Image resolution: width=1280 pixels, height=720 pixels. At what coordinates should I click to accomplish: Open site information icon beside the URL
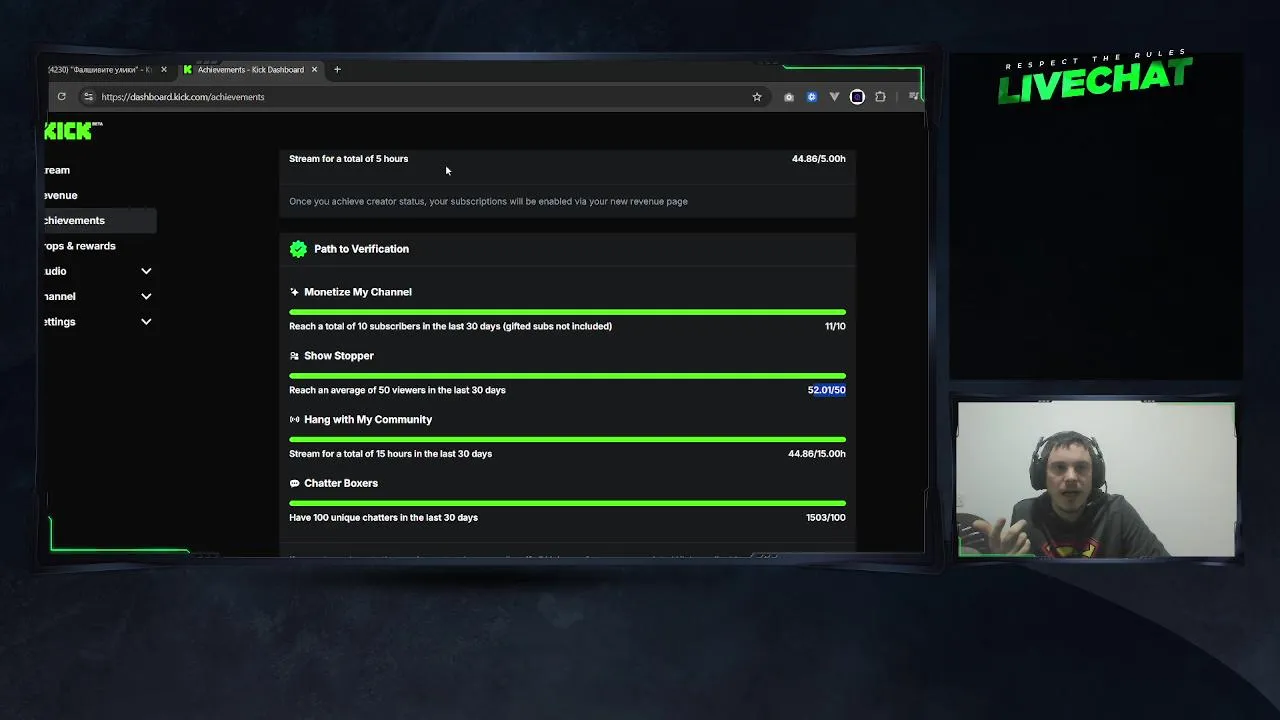tap(88, 97)
